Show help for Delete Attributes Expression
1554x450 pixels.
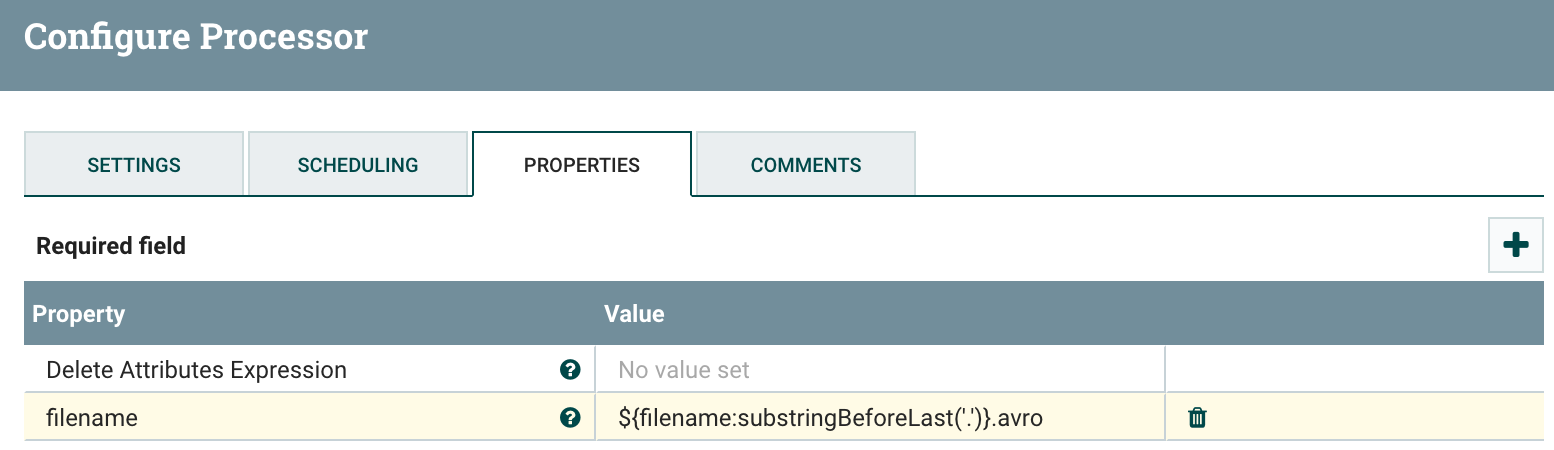click(x=570, y=370)
